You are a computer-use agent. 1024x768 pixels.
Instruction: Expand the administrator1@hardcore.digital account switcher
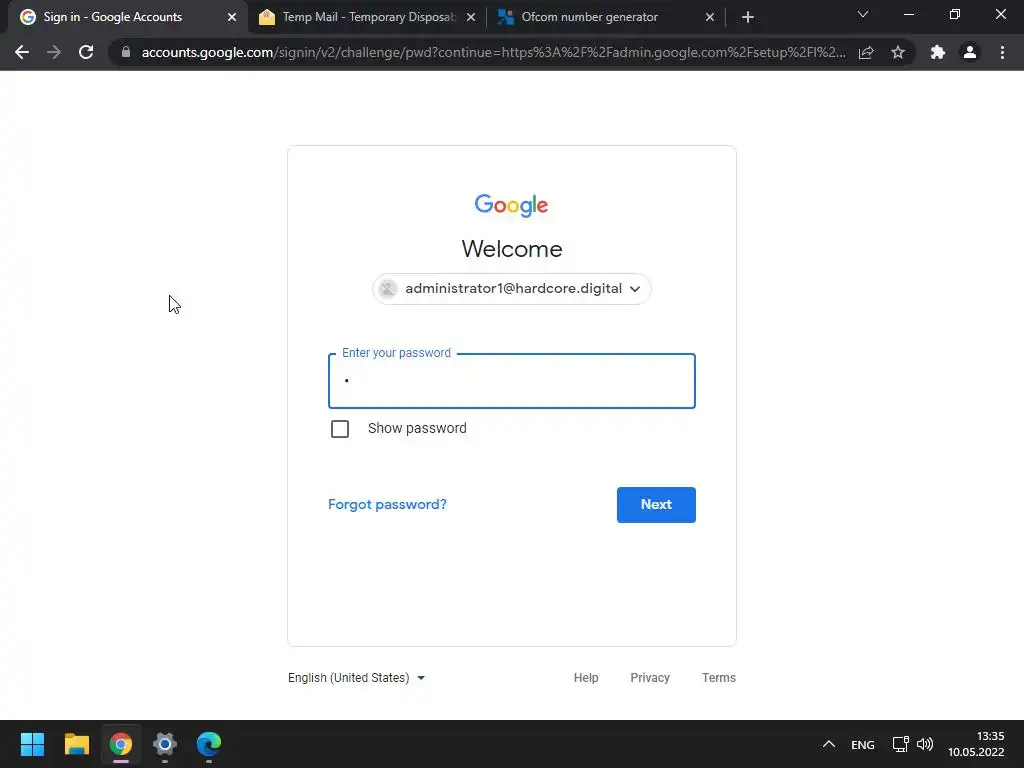tap(511, 289)
